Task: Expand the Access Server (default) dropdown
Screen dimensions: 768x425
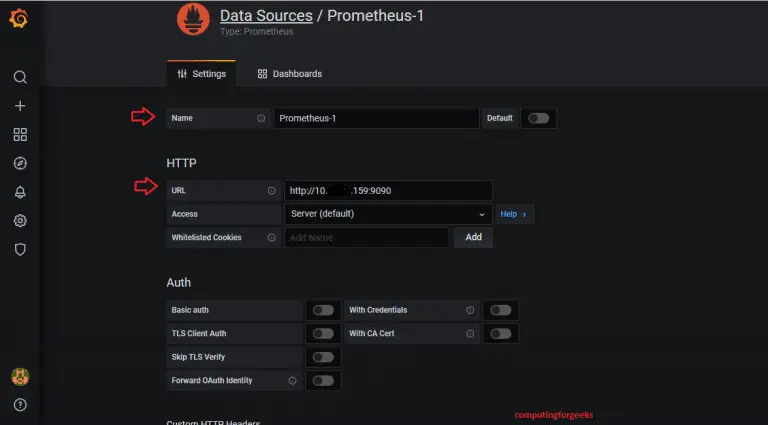Action: point(387,214)
